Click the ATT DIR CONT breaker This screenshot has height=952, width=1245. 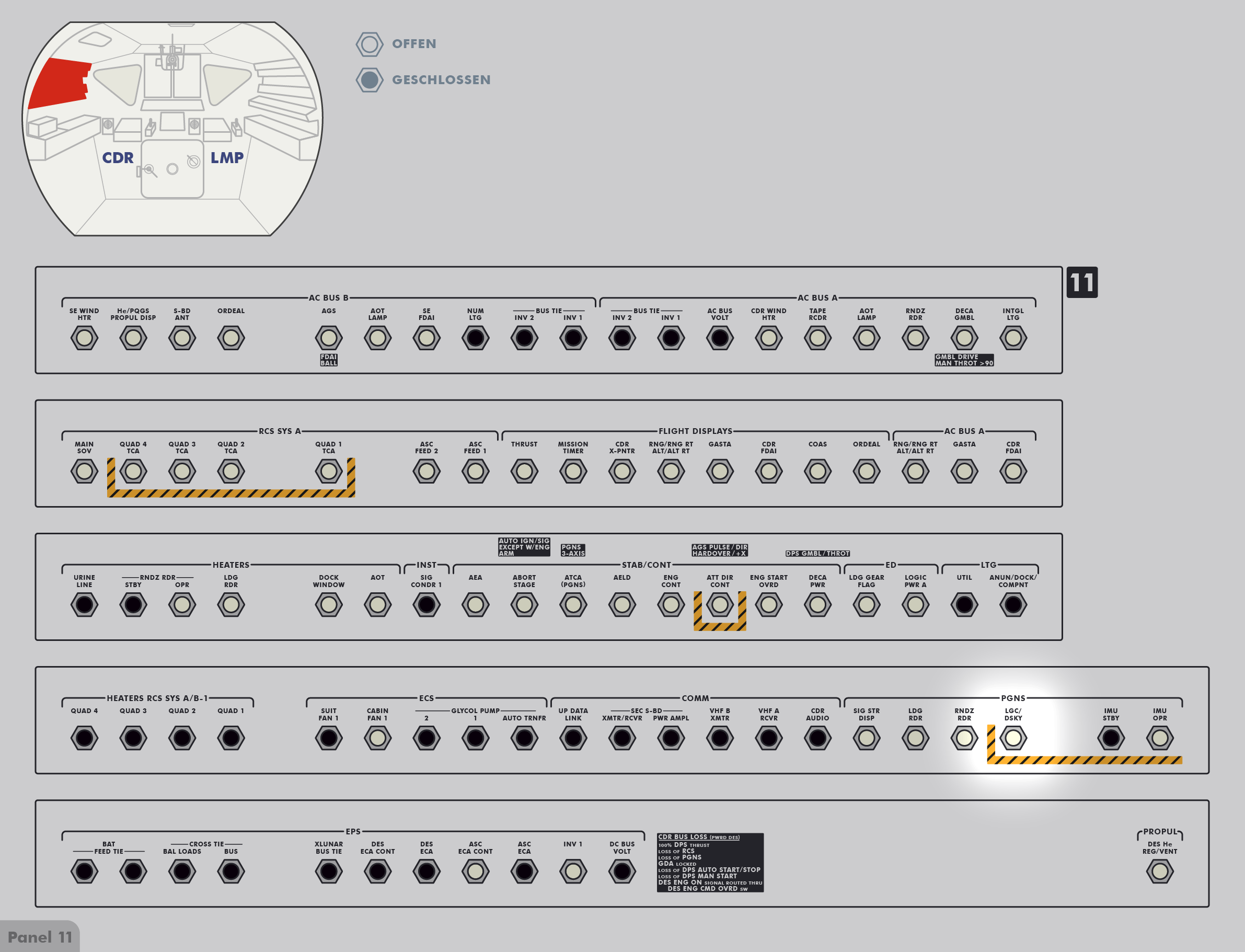[719, 605]
